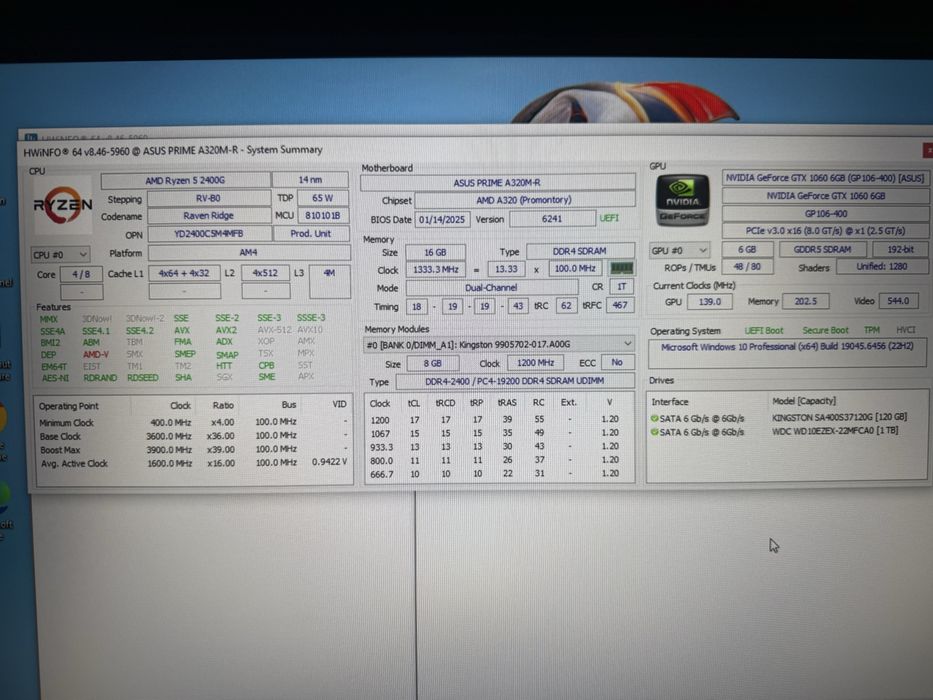Click the 192-bit bus width field
933x700 pixels.
pos(900,249)
